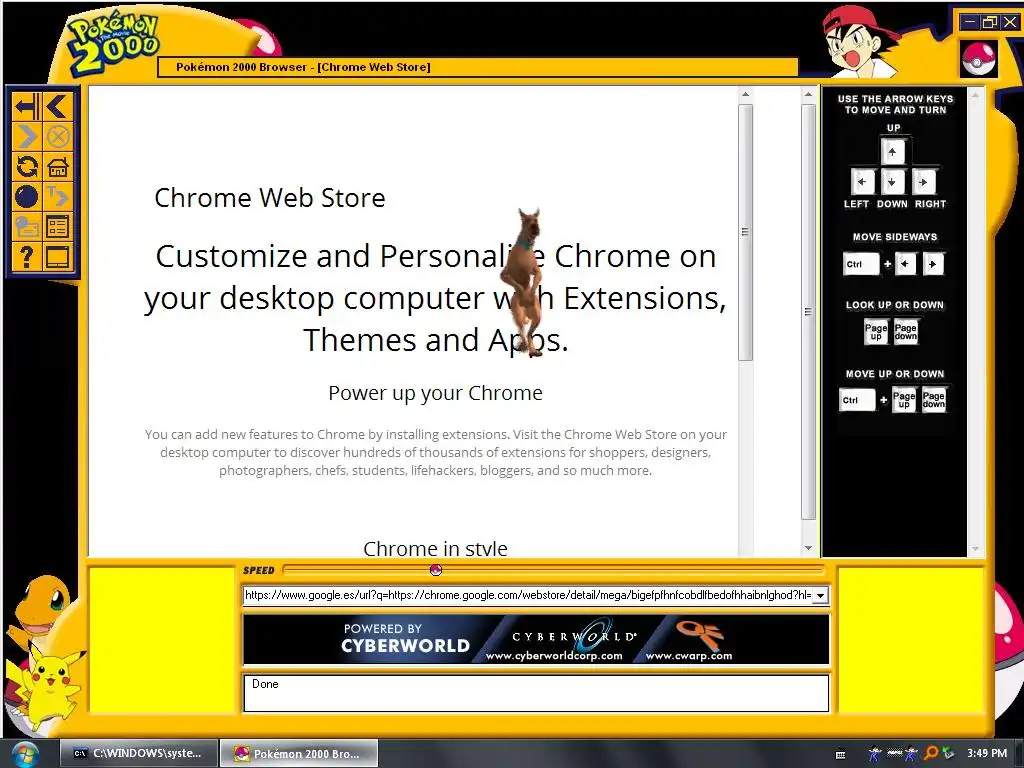Click the Pokéball icon below window controls
1024x768 pixels.
(978, 58)
